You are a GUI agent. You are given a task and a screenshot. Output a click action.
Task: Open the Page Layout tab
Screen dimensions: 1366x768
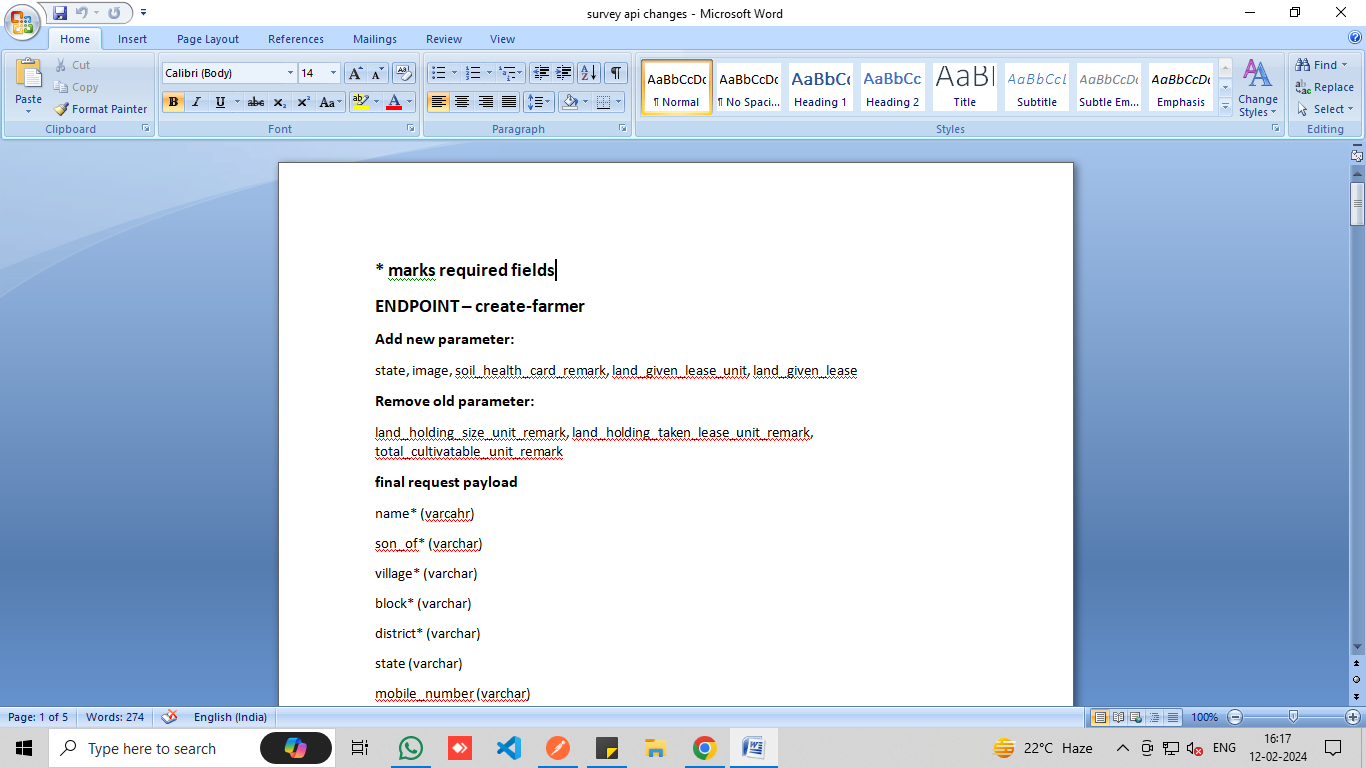click(208, 39)
